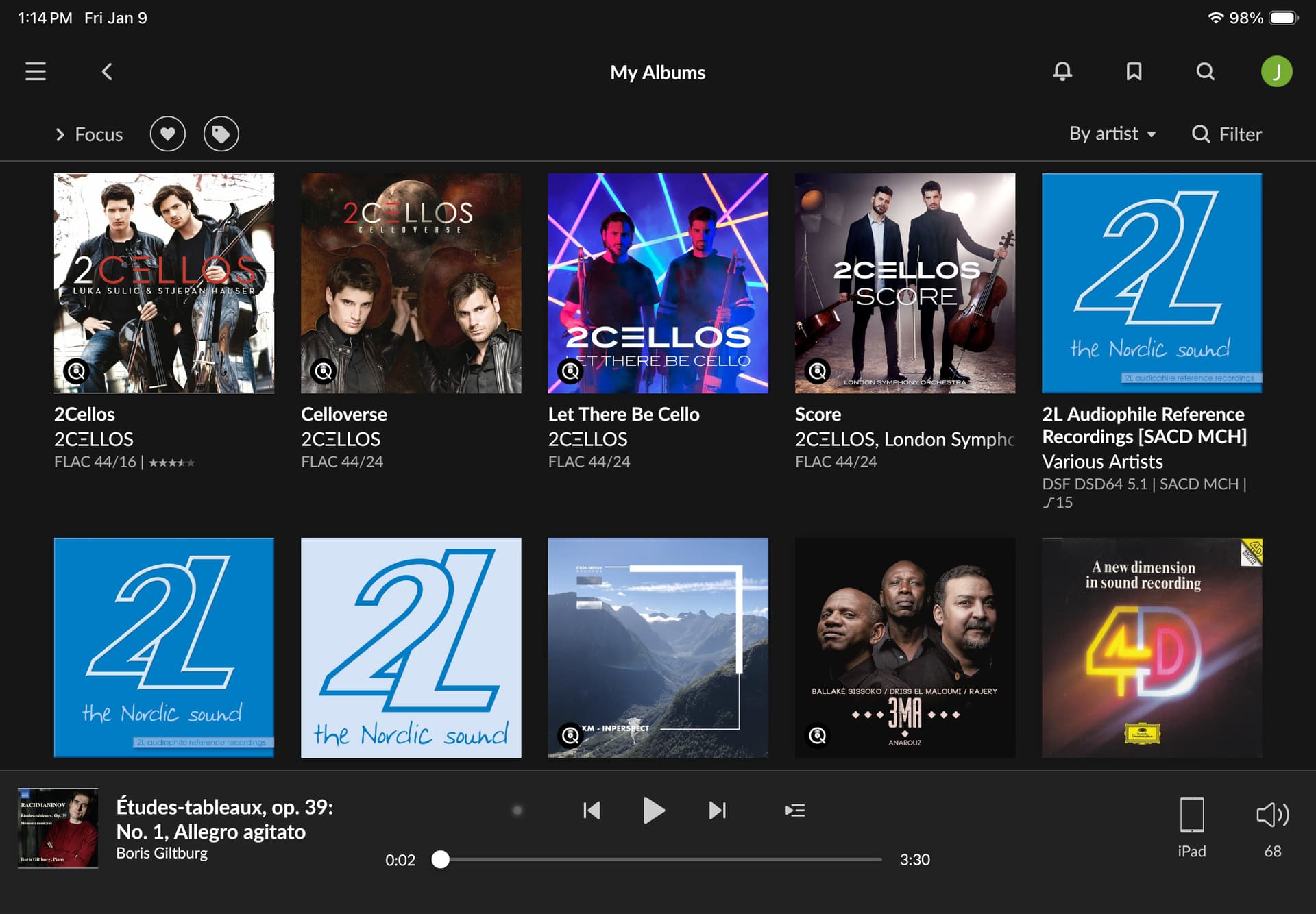This screenshot has width=1316, height=914.
Task: Click the playback progress seek bar
Action: (x=661, y=859)
